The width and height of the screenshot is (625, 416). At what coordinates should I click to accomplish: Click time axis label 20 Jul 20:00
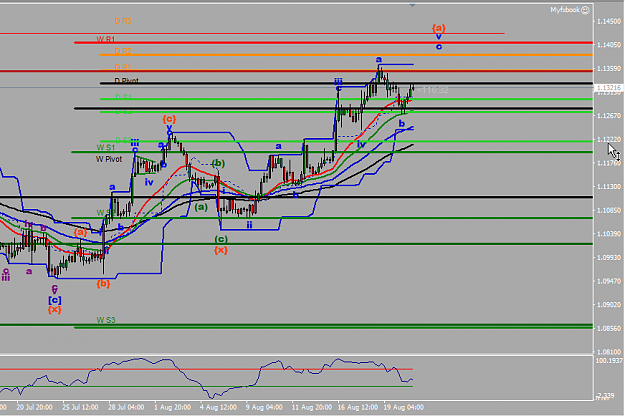pos(34,407)
